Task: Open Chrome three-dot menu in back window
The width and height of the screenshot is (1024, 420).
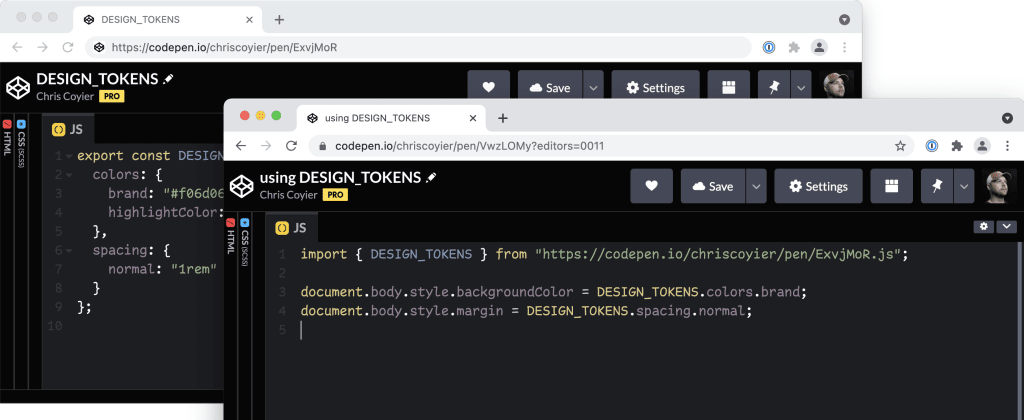Action: pos(844,47)
